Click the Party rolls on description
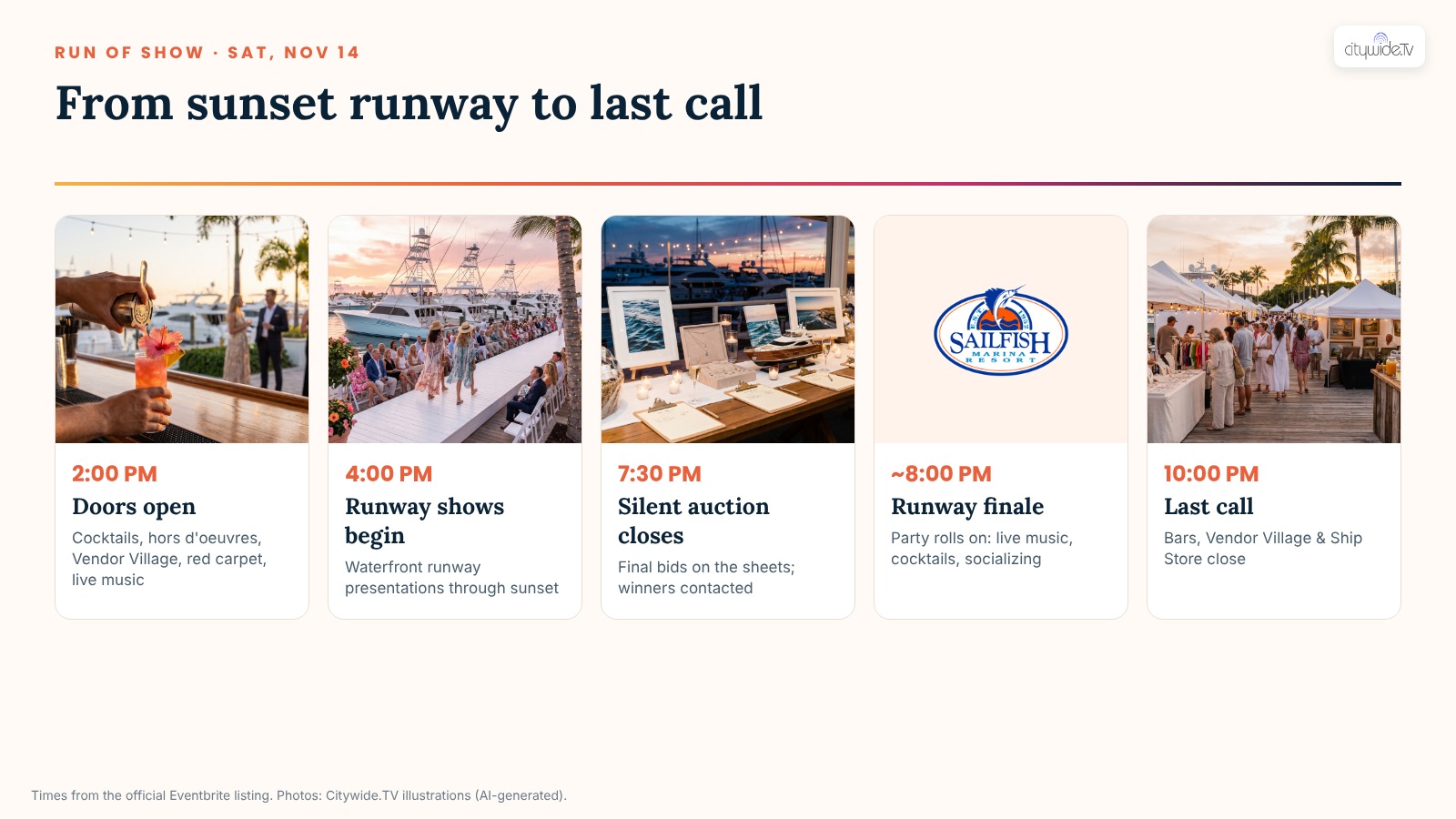1456x819 pixels. pyautogui.click(x=982, y=549)
